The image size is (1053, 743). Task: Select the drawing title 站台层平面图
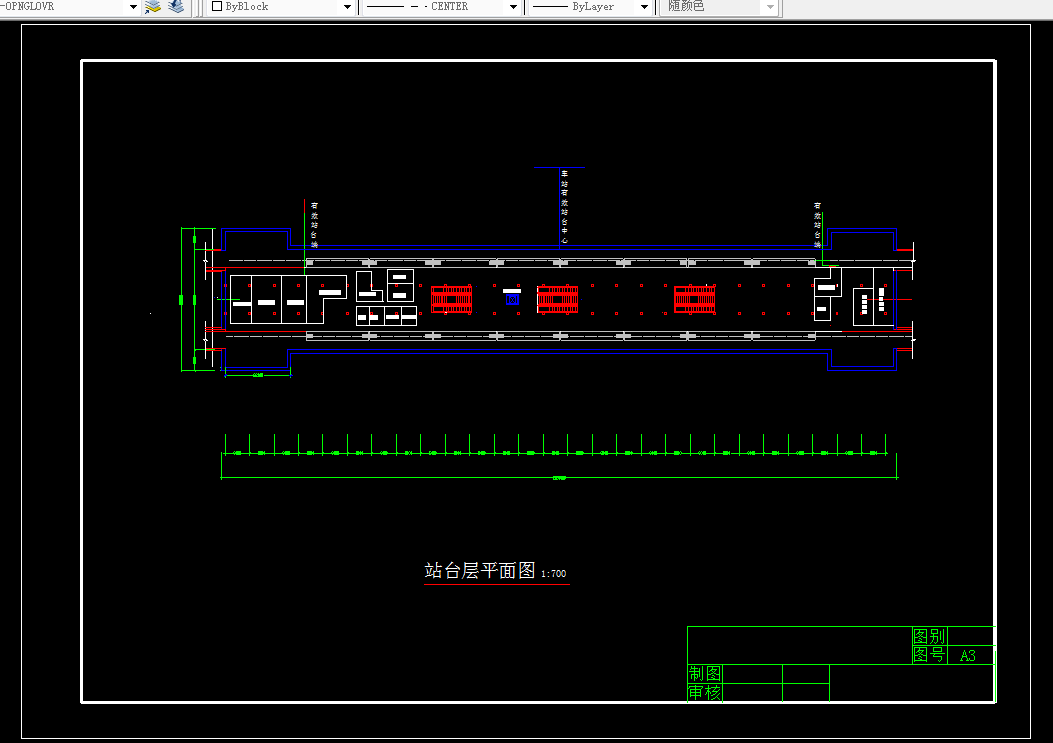(479, 570)
